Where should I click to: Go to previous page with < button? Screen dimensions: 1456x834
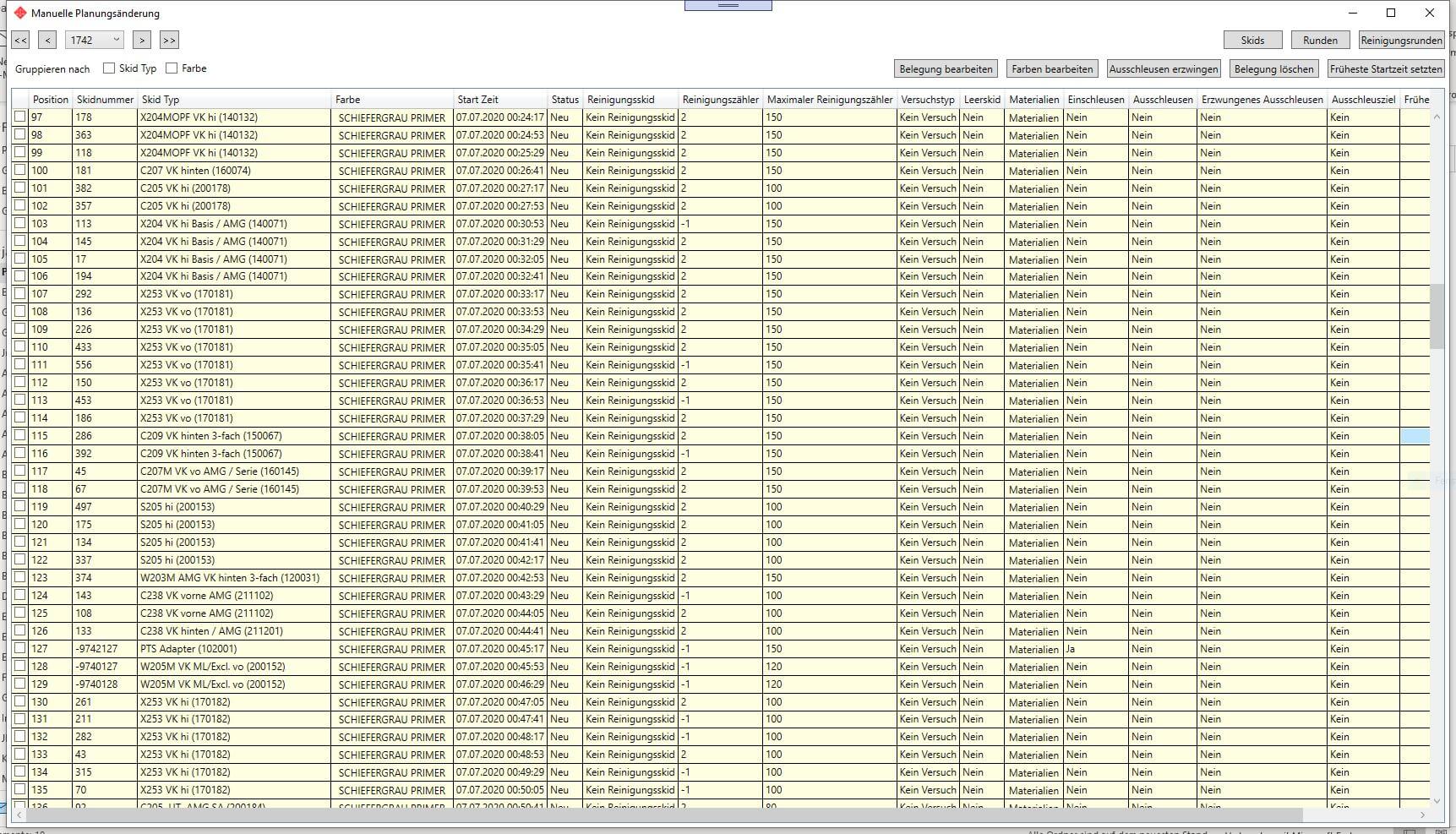[x=47, y=40]
